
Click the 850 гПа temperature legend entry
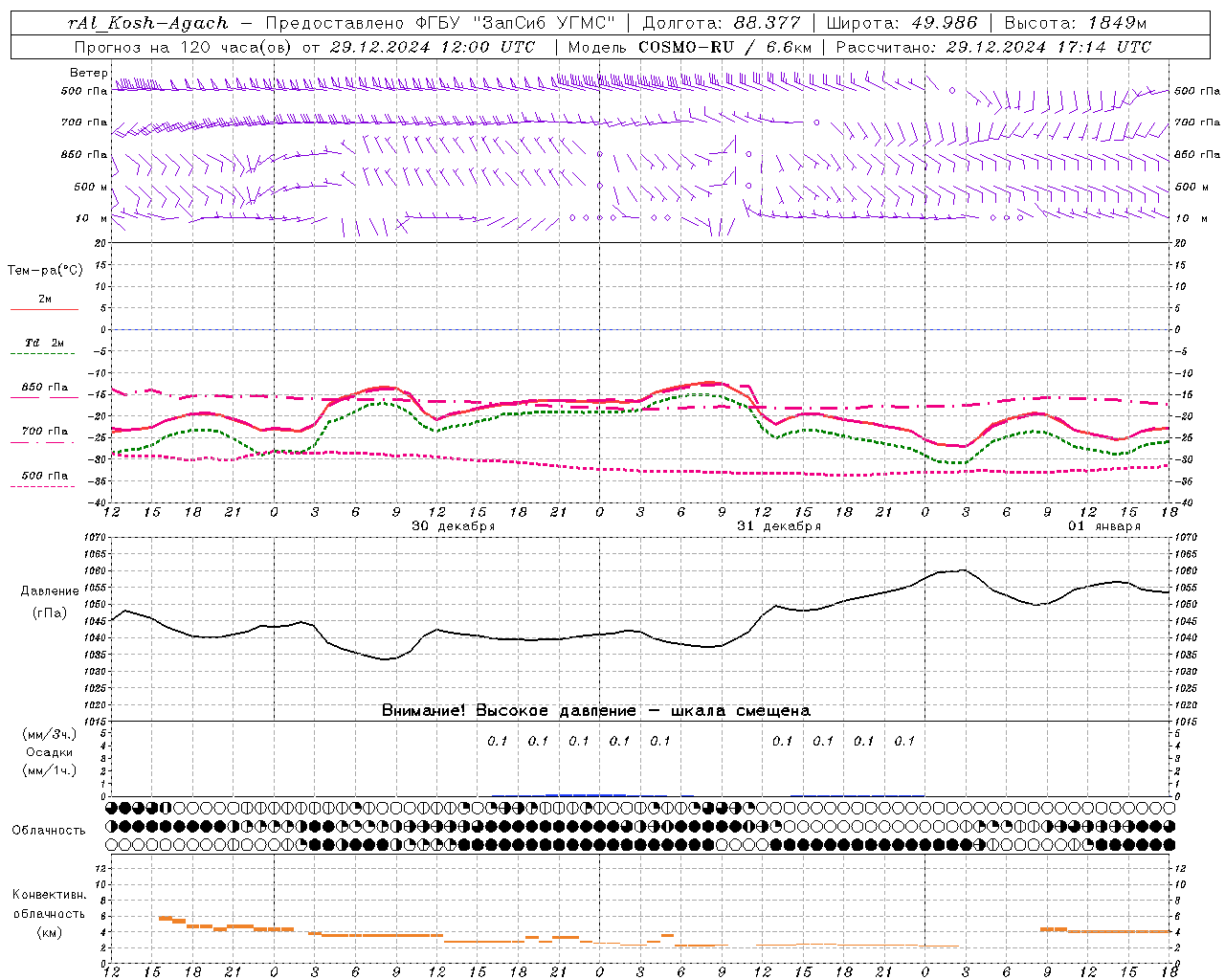tap(44, 388)
